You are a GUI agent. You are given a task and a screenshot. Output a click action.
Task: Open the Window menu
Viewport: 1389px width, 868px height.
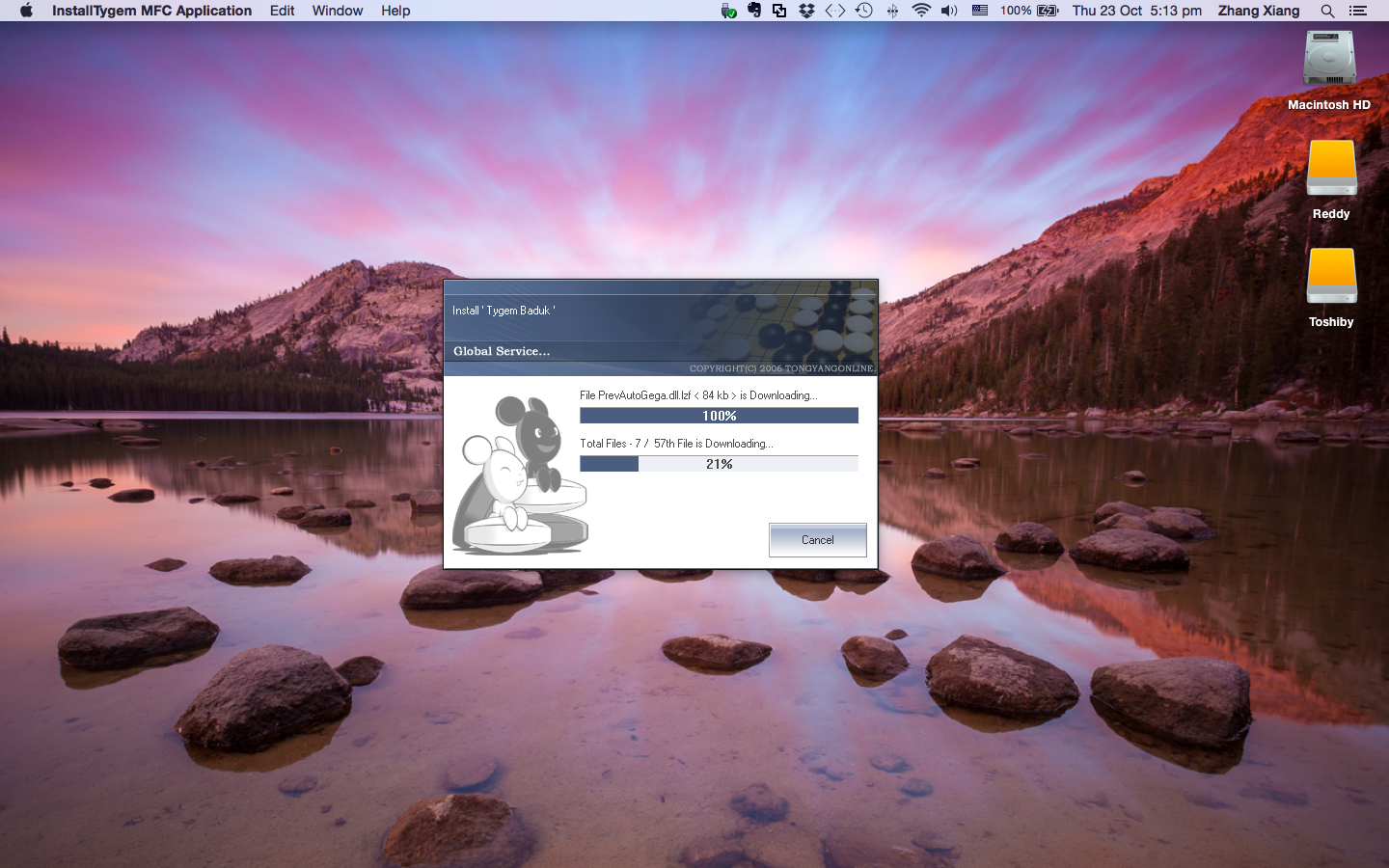coord(337,11)
